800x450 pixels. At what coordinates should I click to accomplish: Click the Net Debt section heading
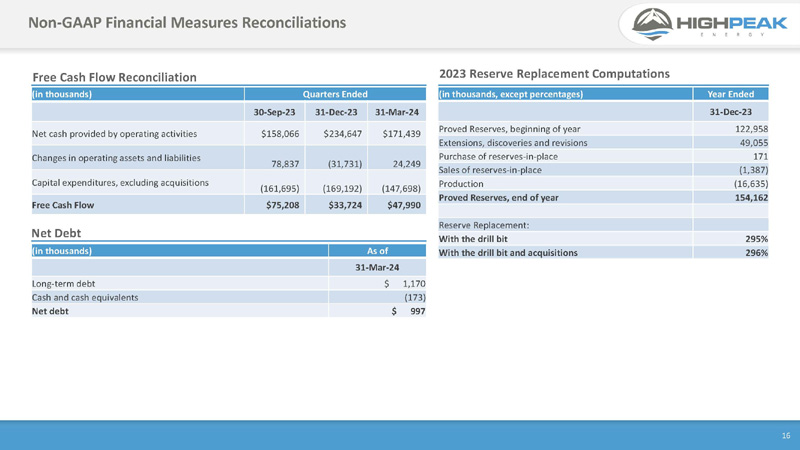[x=56, y=232]
